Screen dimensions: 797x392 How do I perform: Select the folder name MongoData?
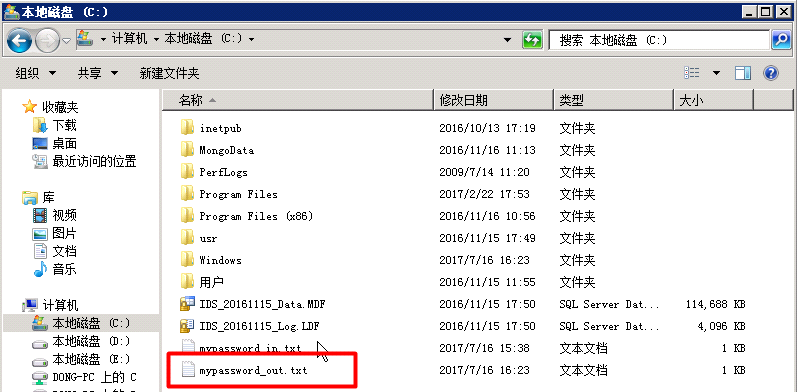(x=226, y=150)
